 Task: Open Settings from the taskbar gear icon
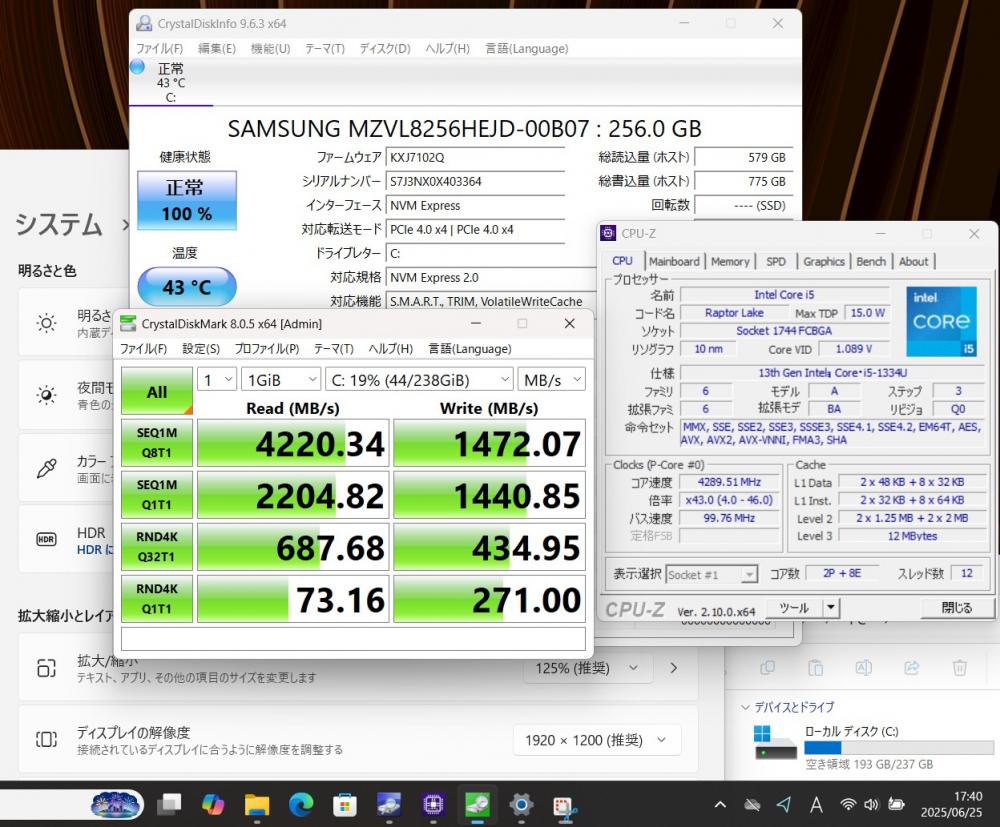coord(521,805)
